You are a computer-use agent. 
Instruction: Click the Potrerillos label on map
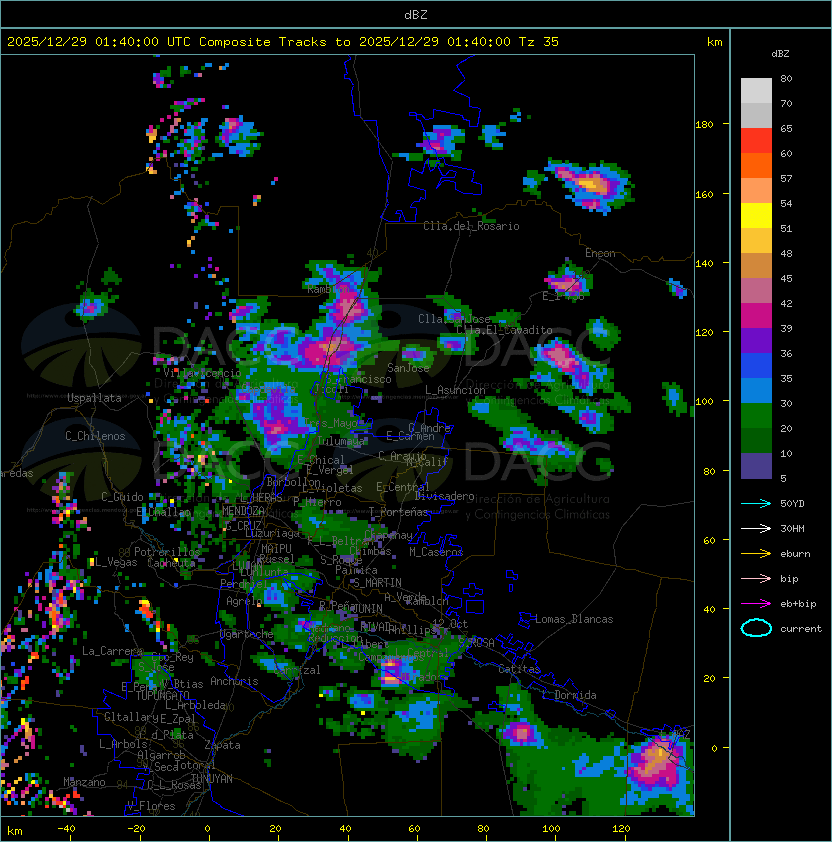coord(167,551)
